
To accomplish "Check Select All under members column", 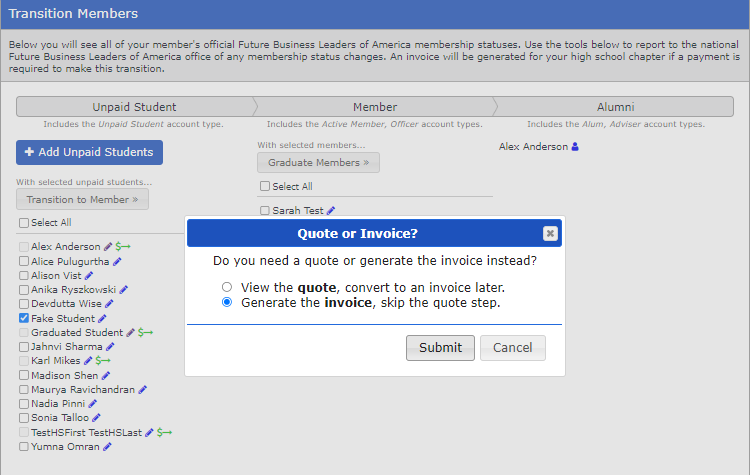I will [265, 186].
